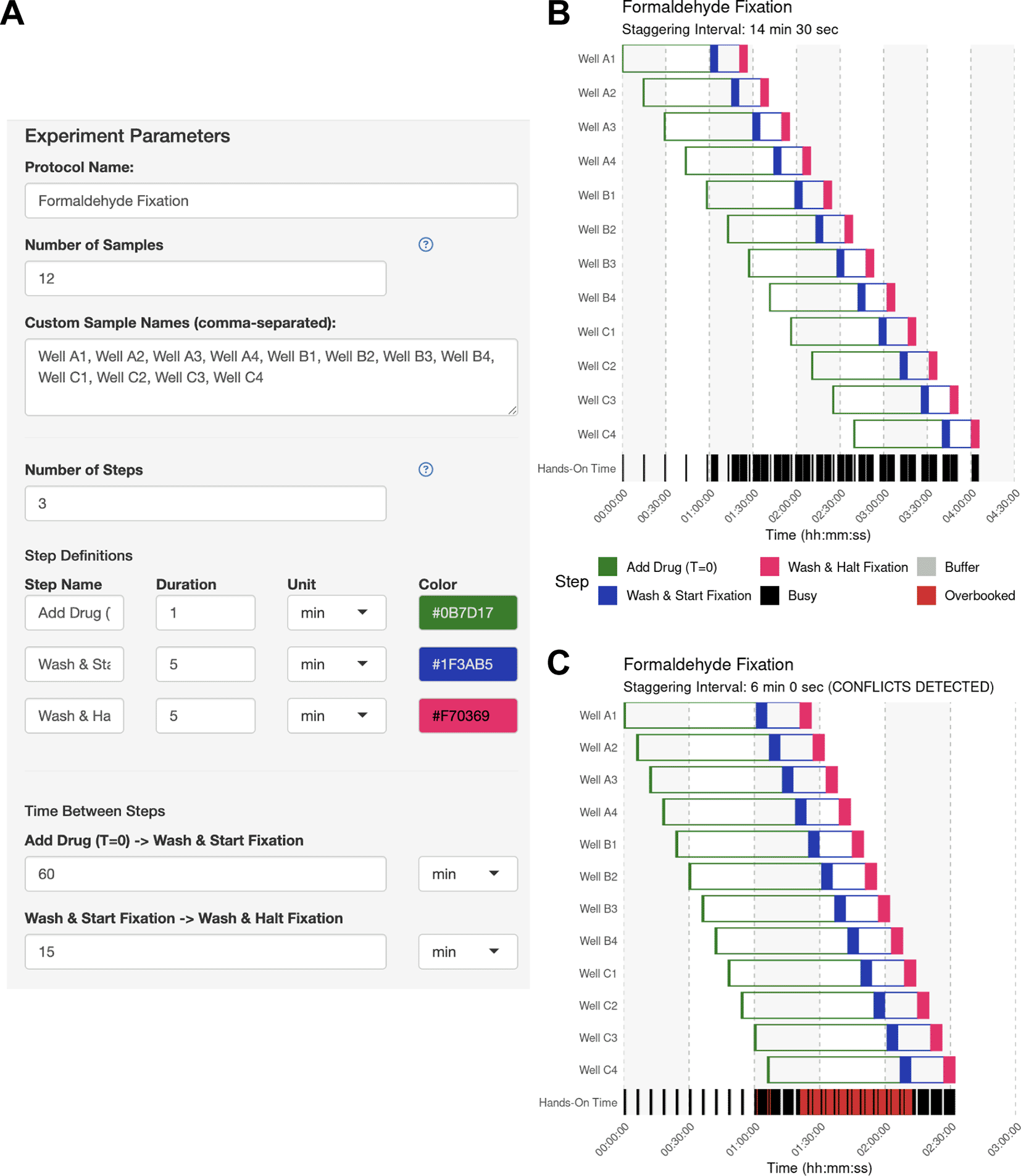Open the unit dropdown for Add Drug step
Viewport: 1021px width, 1176px height.
point(336,613)
